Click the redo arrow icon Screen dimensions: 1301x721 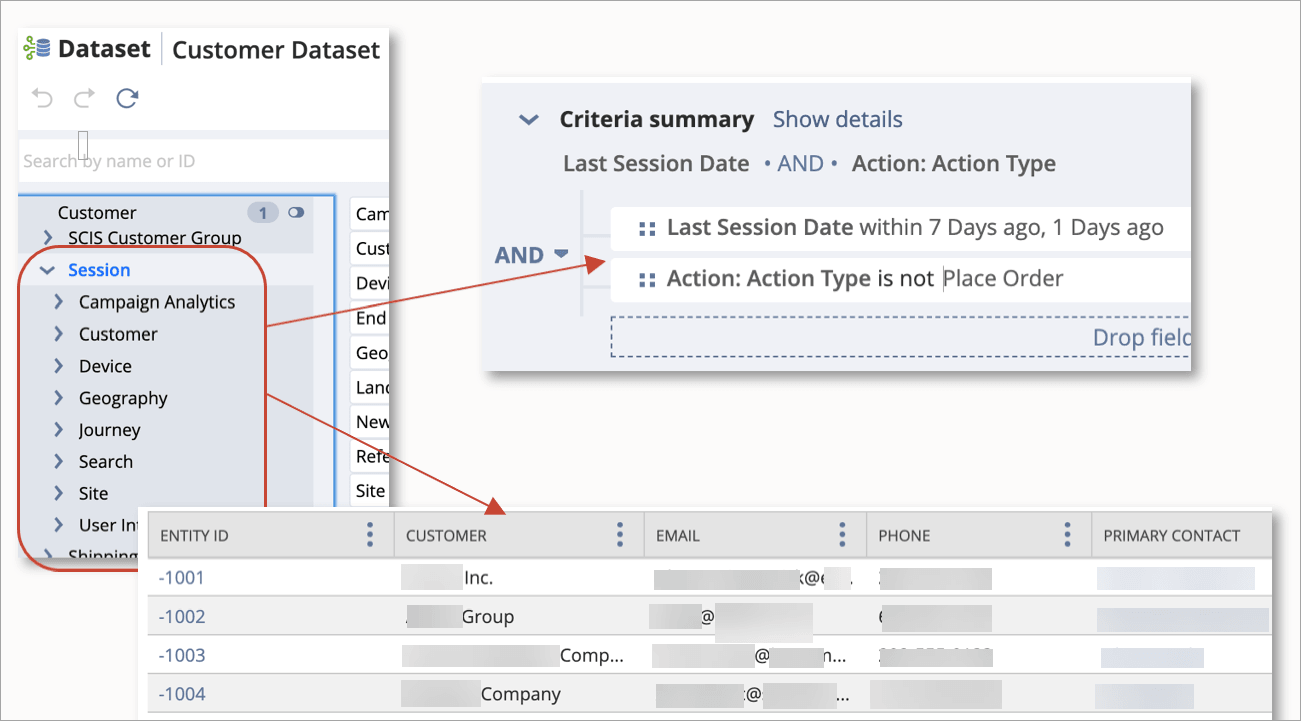coord(84,98)
